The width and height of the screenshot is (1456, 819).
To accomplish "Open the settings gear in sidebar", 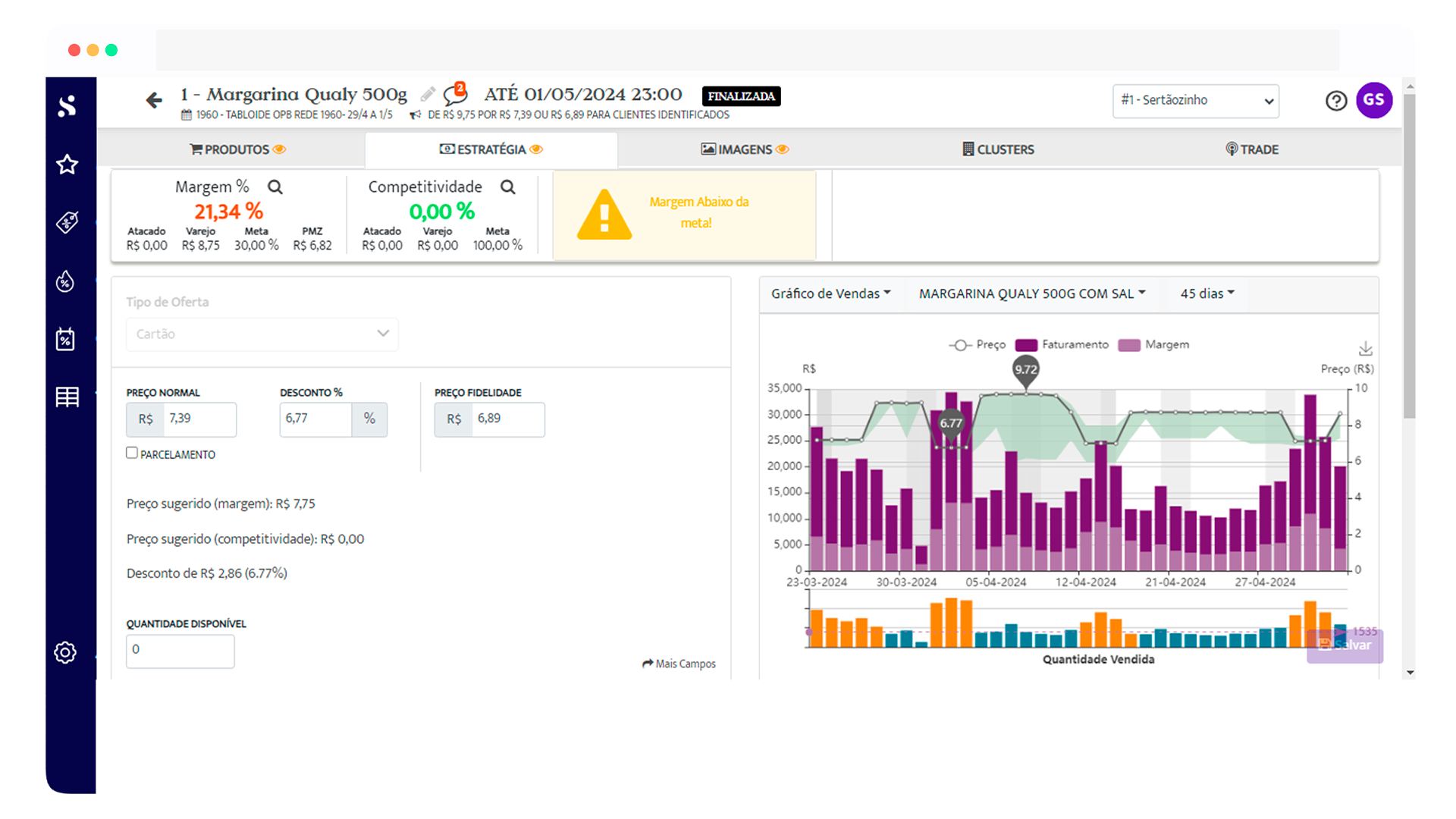I will (65, 652).
